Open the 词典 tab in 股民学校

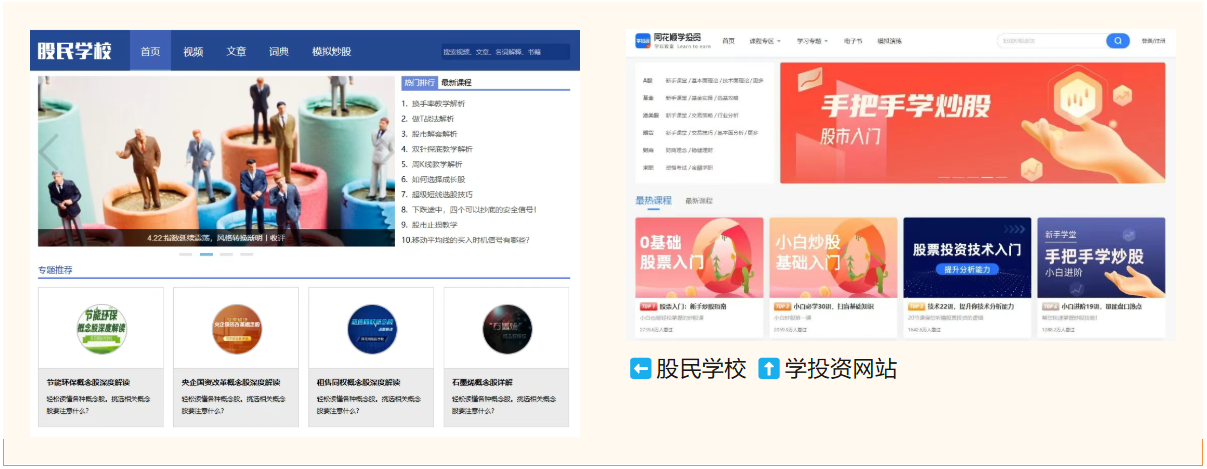point(279,51)
